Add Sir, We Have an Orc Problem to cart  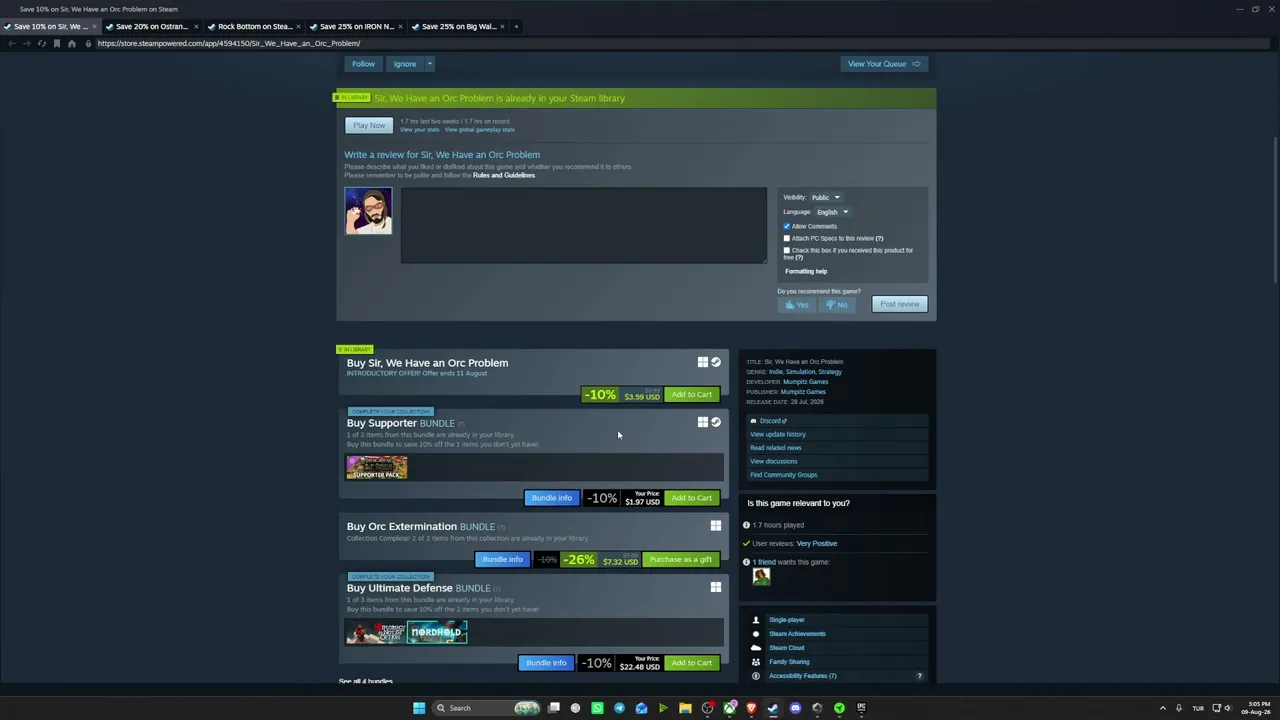click(692, 395)
